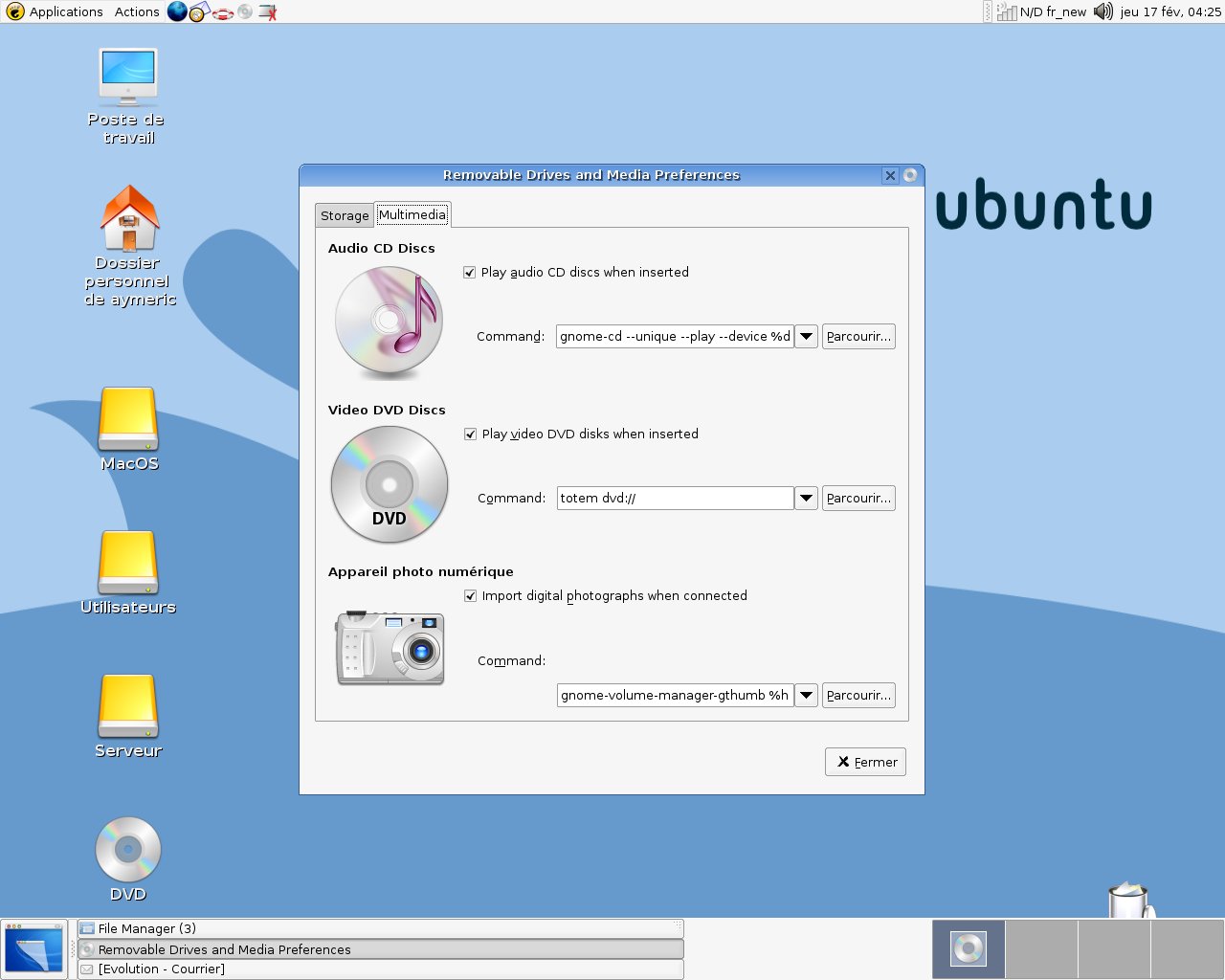
Task: Click the red X force-quit panel icon
Action: (x=268, y=12)
